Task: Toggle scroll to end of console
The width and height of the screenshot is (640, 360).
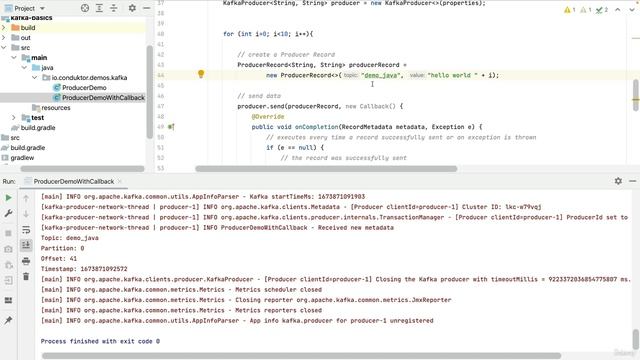Action: tap(26, 245)
